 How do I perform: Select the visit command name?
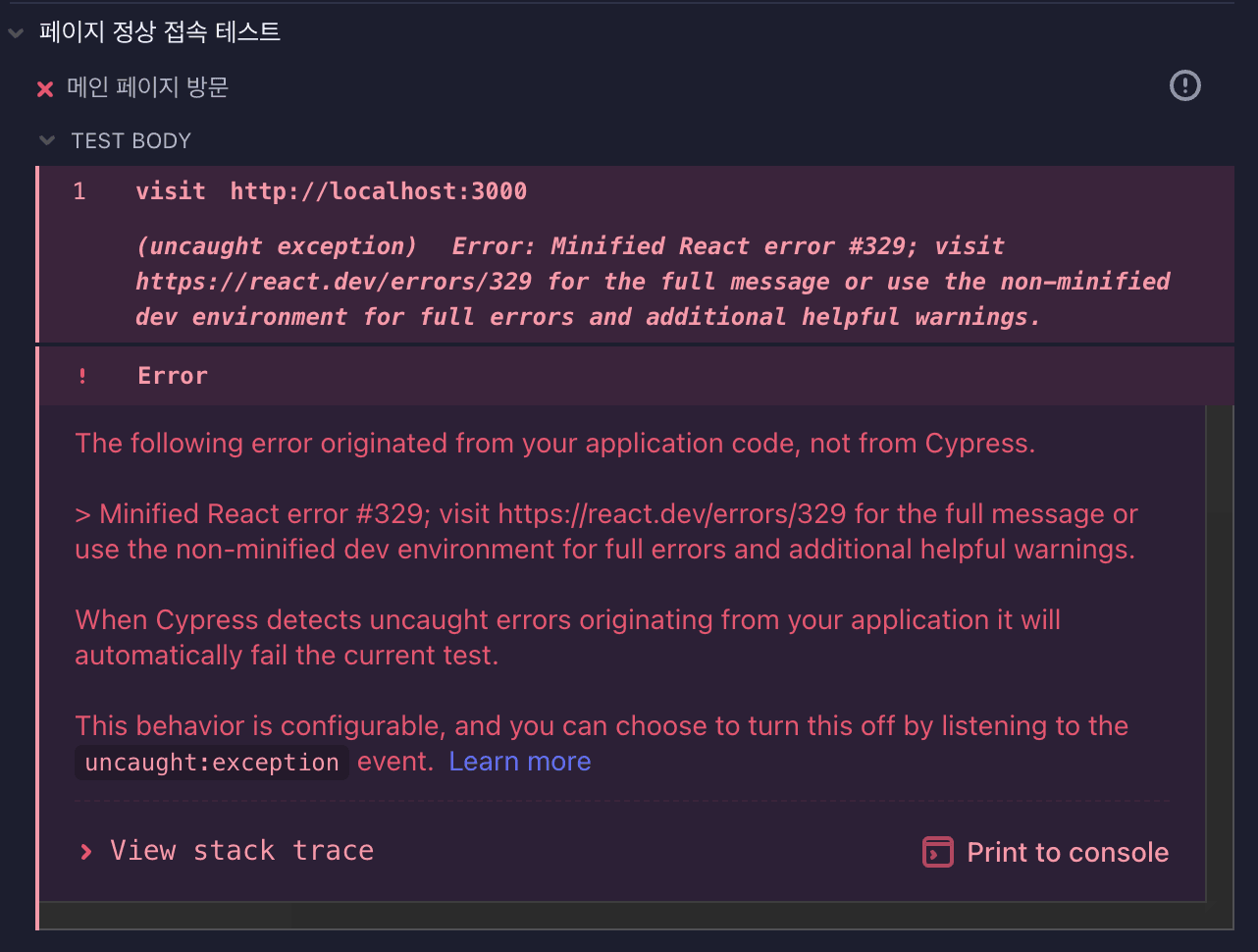click(x=171, y=191)
